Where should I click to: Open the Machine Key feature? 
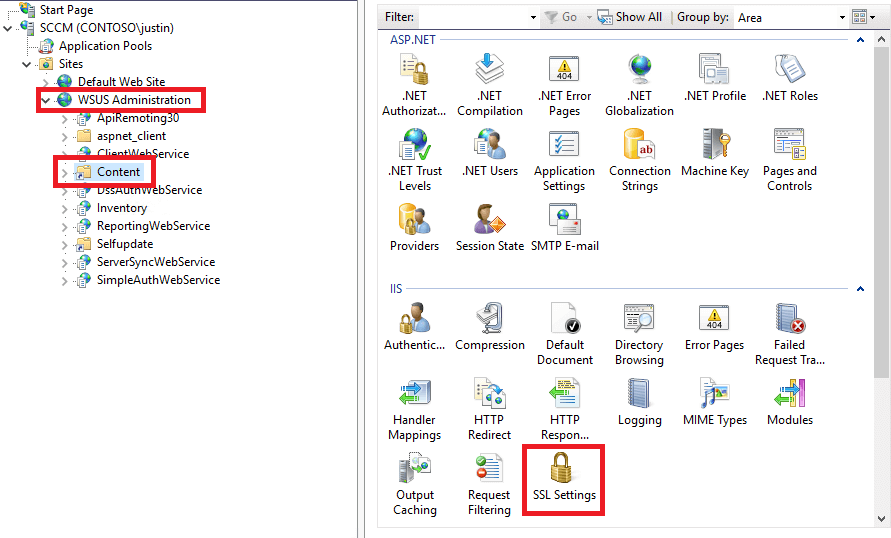[714, 153]
